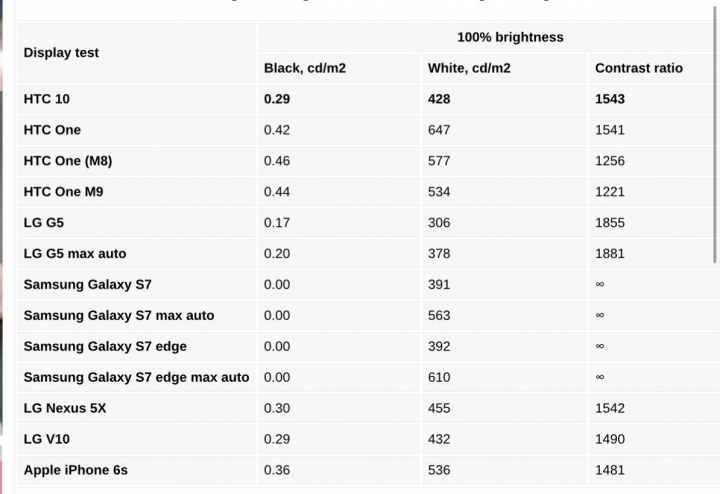Click the Samsung Galaxy S7 edge row label
This screenshot has width=720, height=494.
105,346
